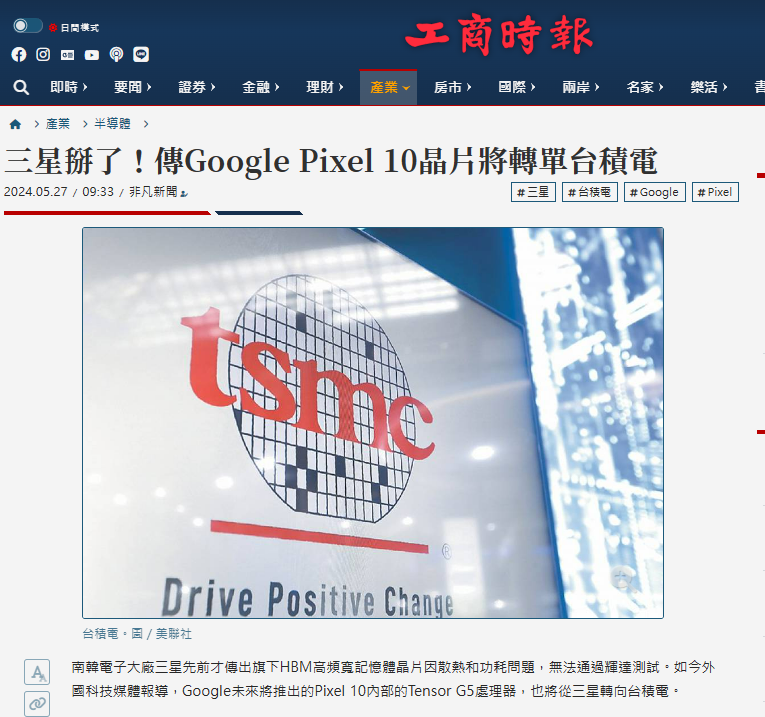The height and width of the screenshot is (717, 765).
Task: Open the podcast icon
Action: [x=116, y=54]
